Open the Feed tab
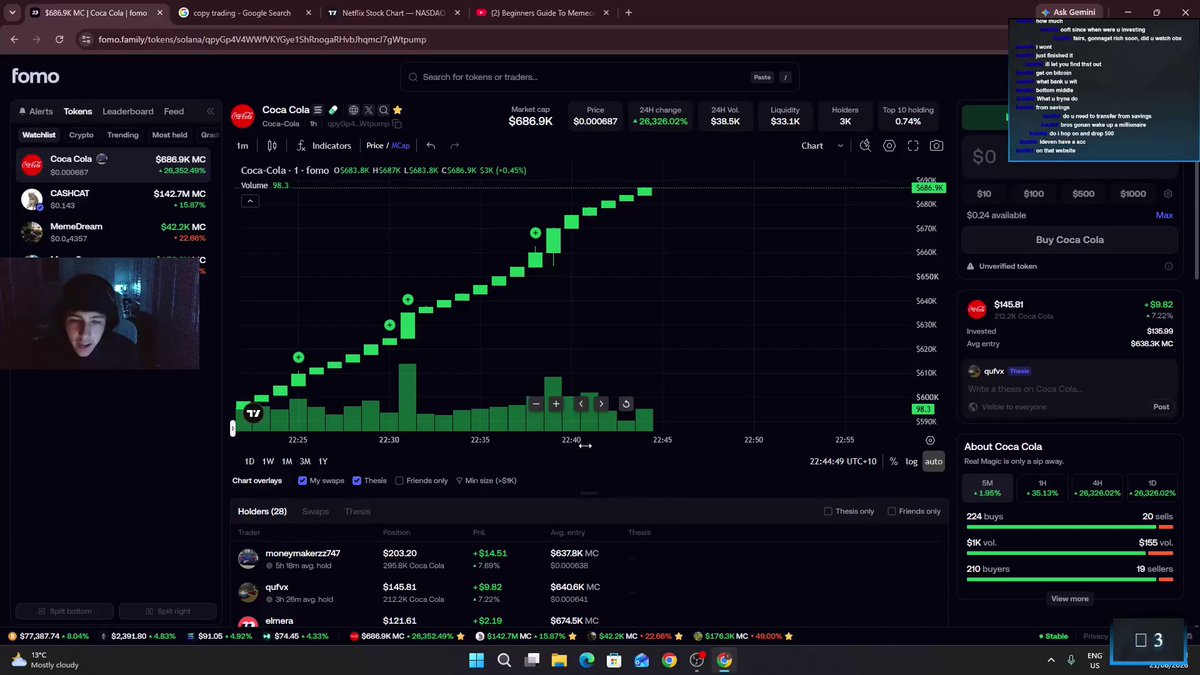This screenshot has height=675, width=1200. [x=174, y=112]
